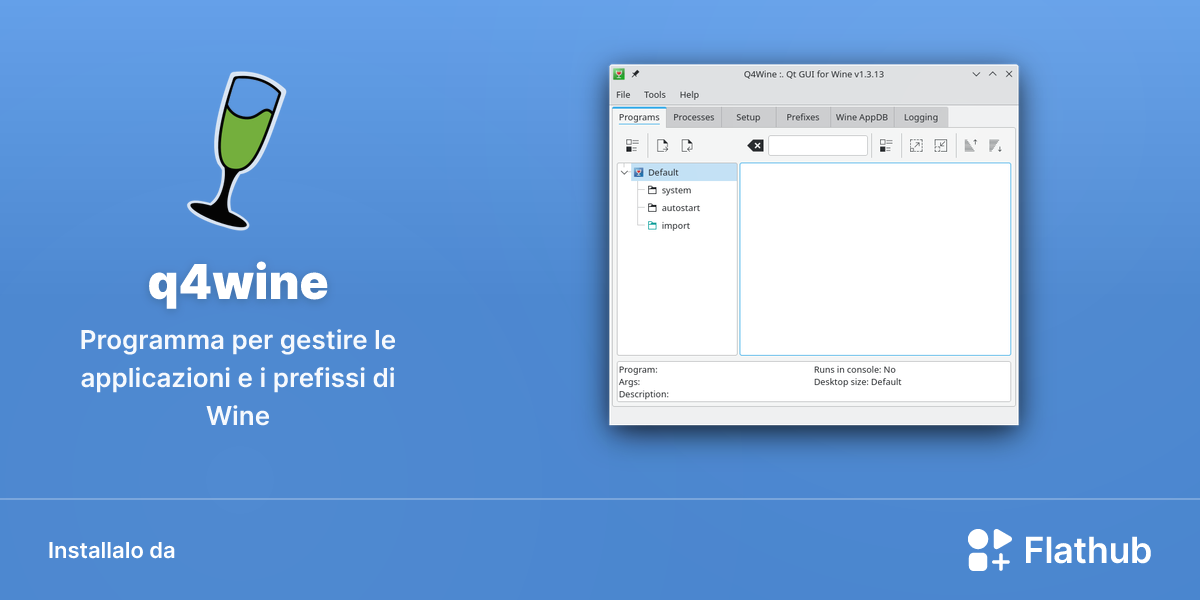Click the zoom in icons button
This screenshot has height=600, width=1200.
tap(916, 146)
